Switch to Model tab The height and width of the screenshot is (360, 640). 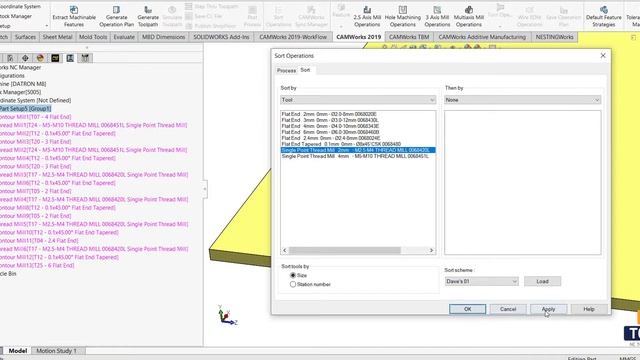[18, 351]
